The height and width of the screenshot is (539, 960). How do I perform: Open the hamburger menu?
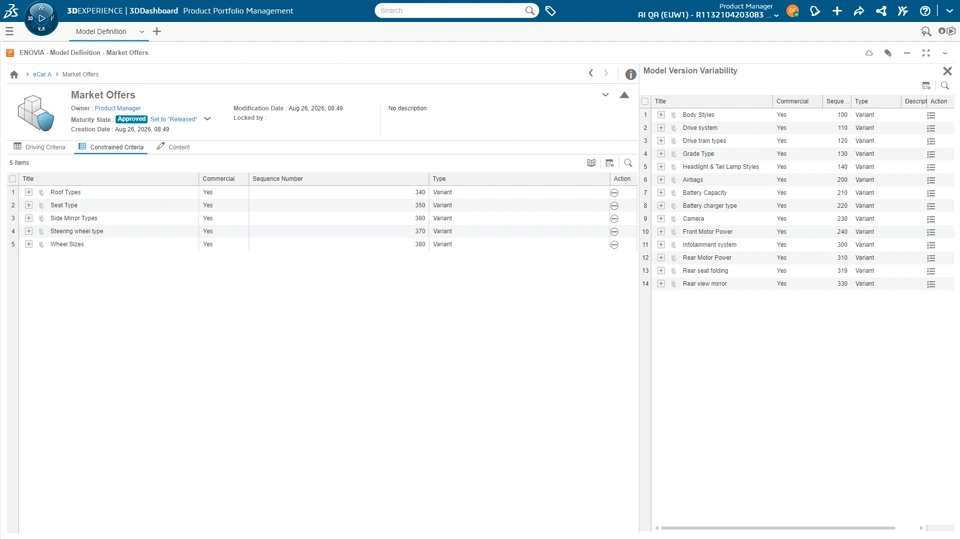point(9,31)
